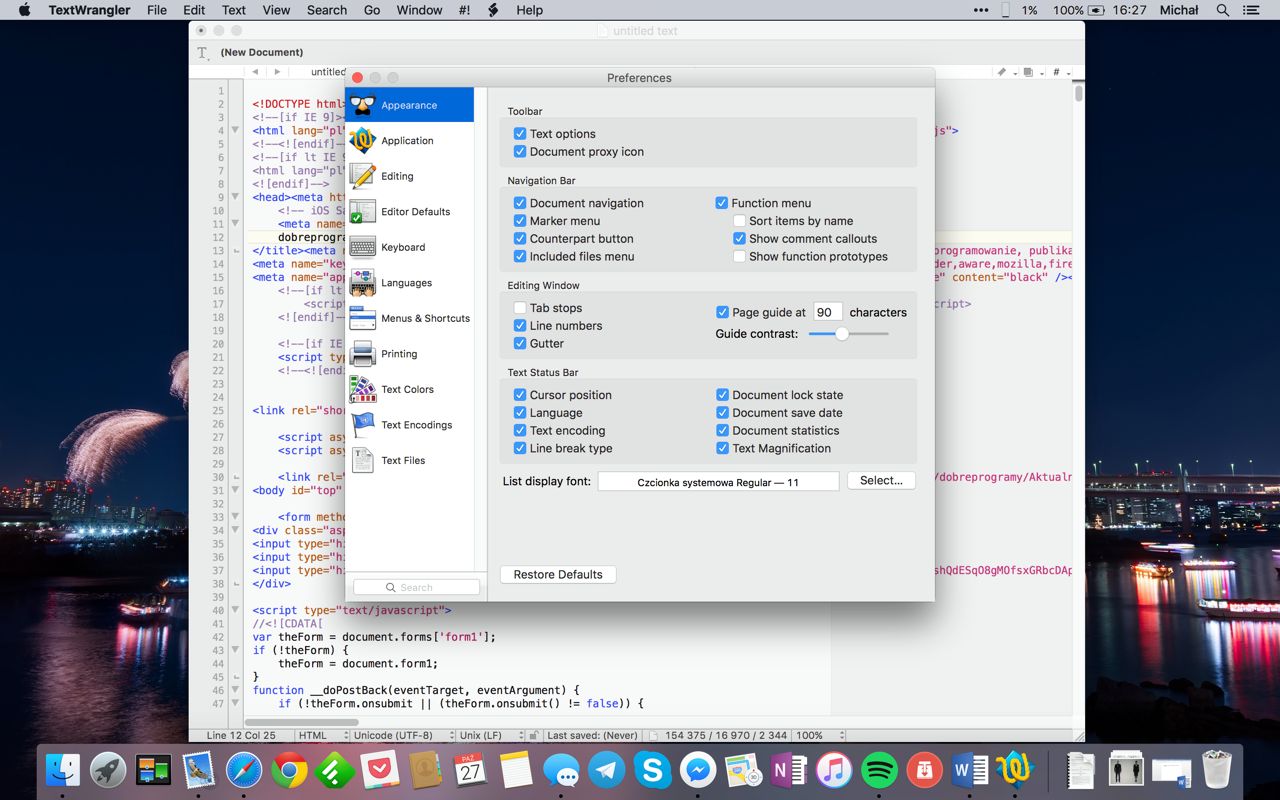This screenshot has height=800, width=1280.
Task: Collapse the fold triangle at line 4
Action: tap(236, 130)
